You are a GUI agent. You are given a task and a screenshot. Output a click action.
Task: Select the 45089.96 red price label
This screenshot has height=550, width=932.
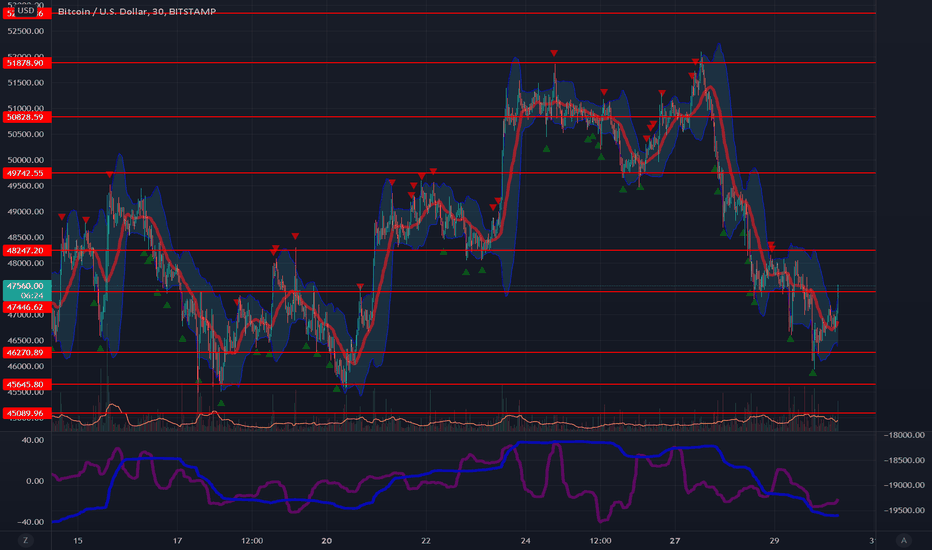point(26,413)
